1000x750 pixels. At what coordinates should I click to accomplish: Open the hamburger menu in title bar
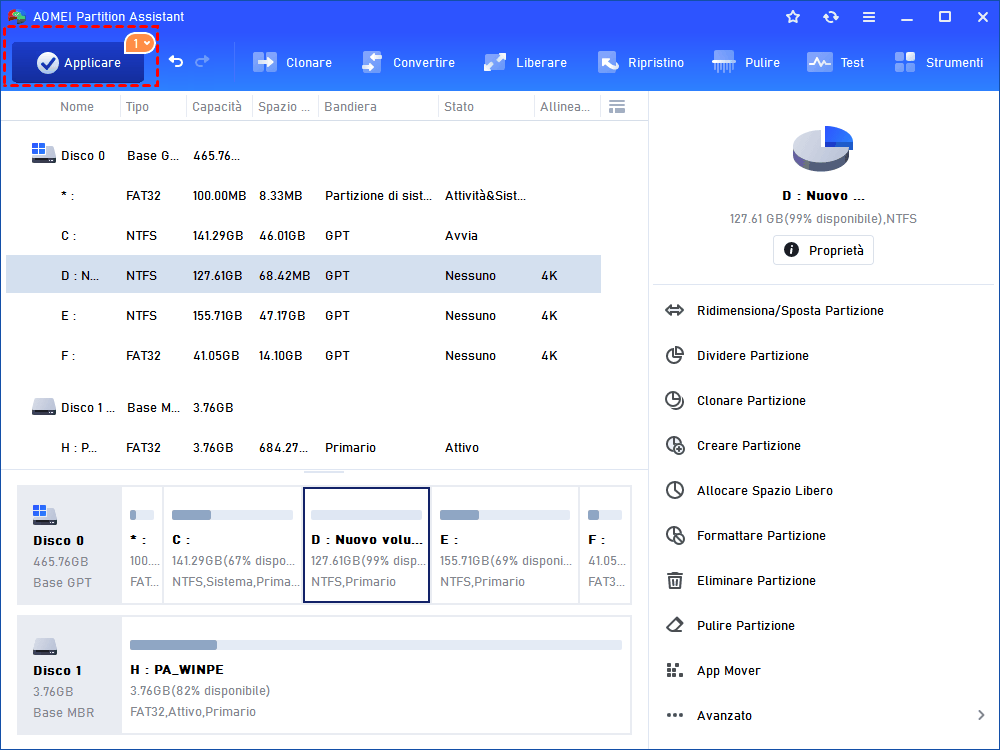[869, 17]
